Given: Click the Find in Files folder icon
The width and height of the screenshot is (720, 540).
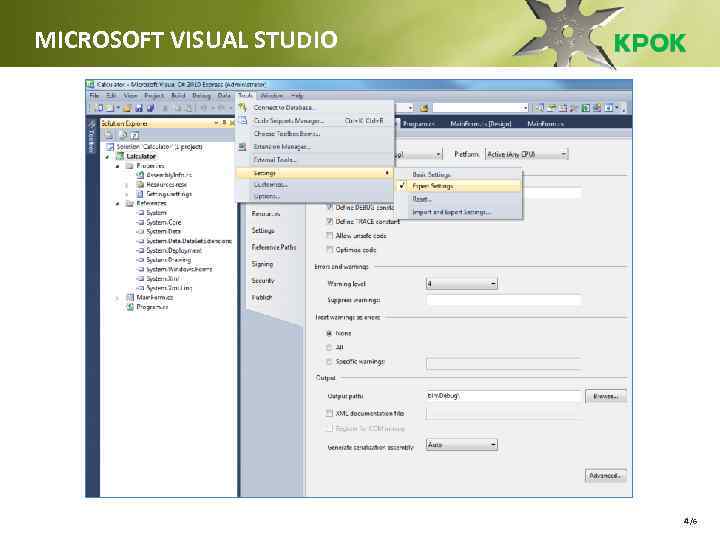Looking at the screenshot, I should (424, 108).
